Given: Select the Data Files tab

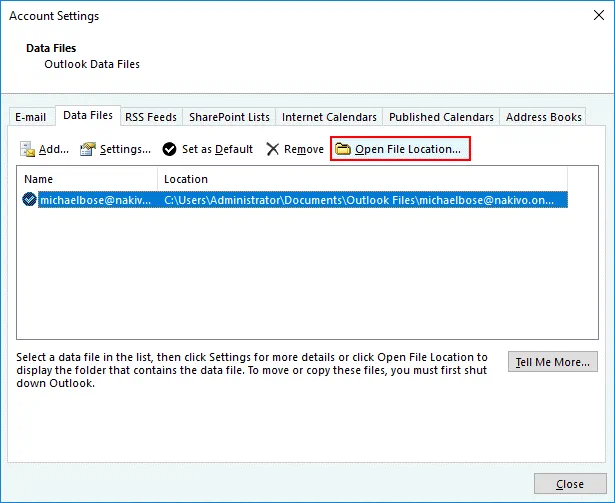Looking at the screenshot, I should [x=87, y=116].
